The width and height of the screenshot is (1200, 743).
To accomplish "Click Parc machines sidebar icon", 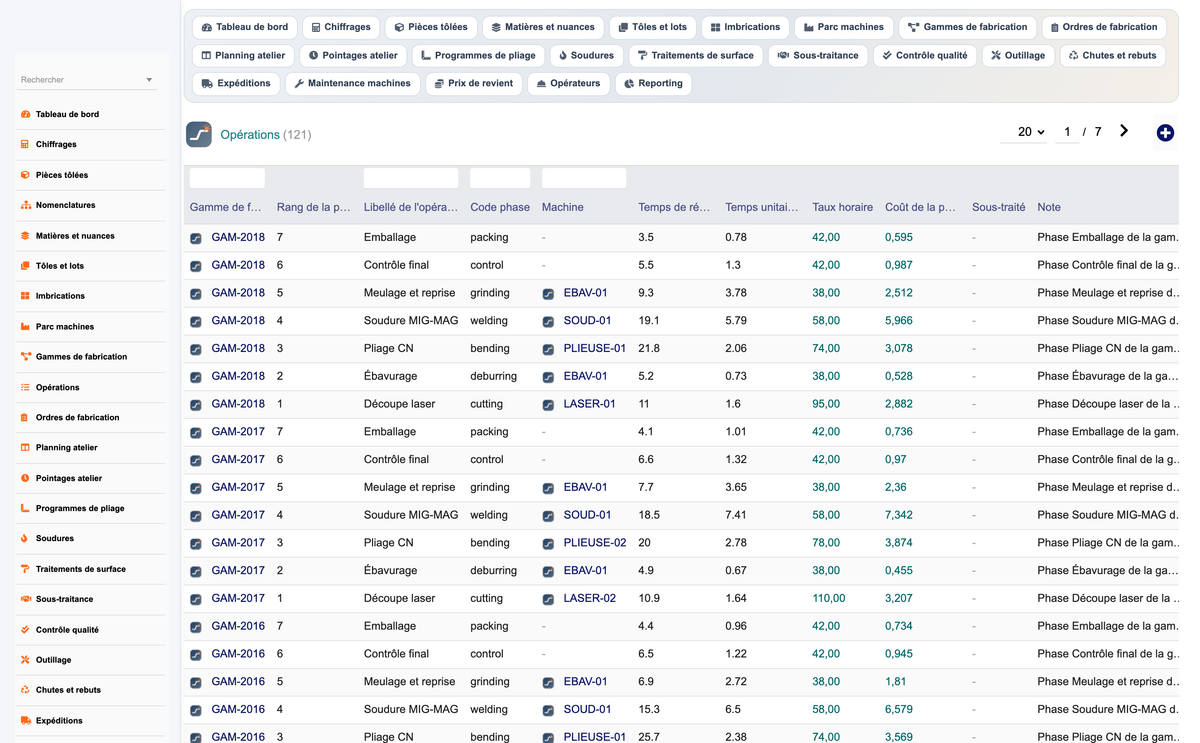I will (25, 327).
